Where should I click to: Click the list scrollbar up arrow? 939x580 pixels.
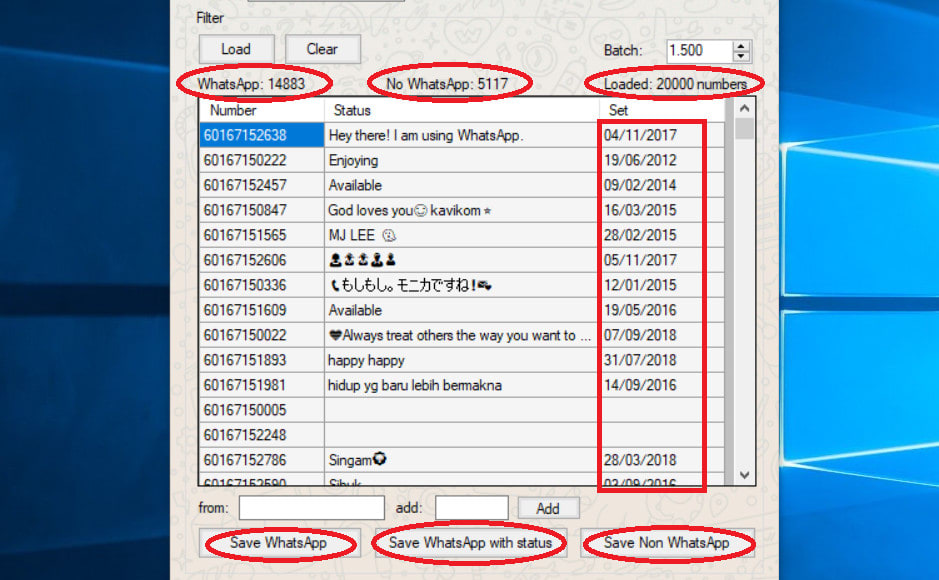(x=744, y=108)
